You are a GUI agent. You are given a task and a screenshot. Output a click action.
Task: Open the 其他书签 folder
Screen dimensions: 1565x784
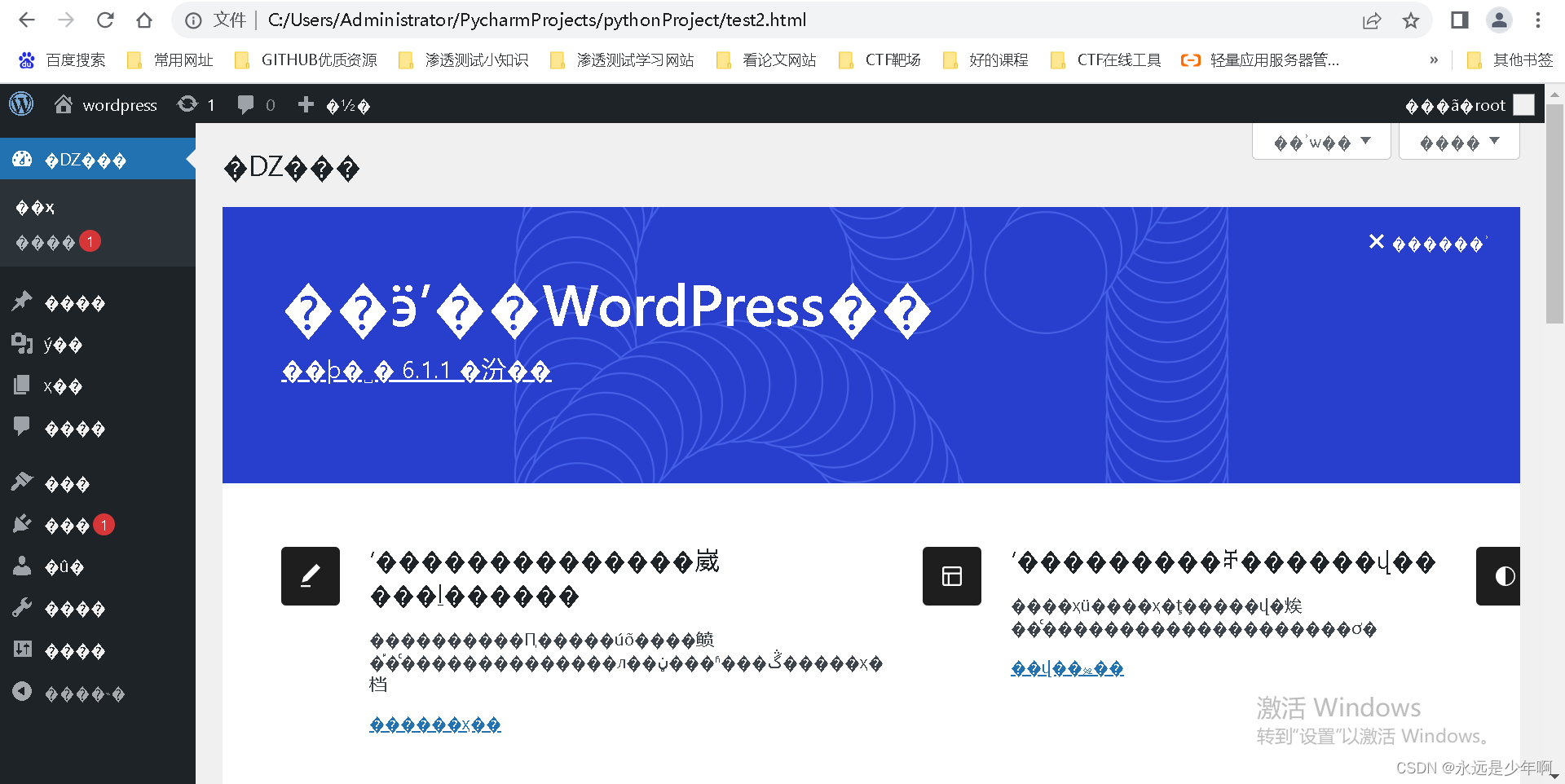[1510, 60]
